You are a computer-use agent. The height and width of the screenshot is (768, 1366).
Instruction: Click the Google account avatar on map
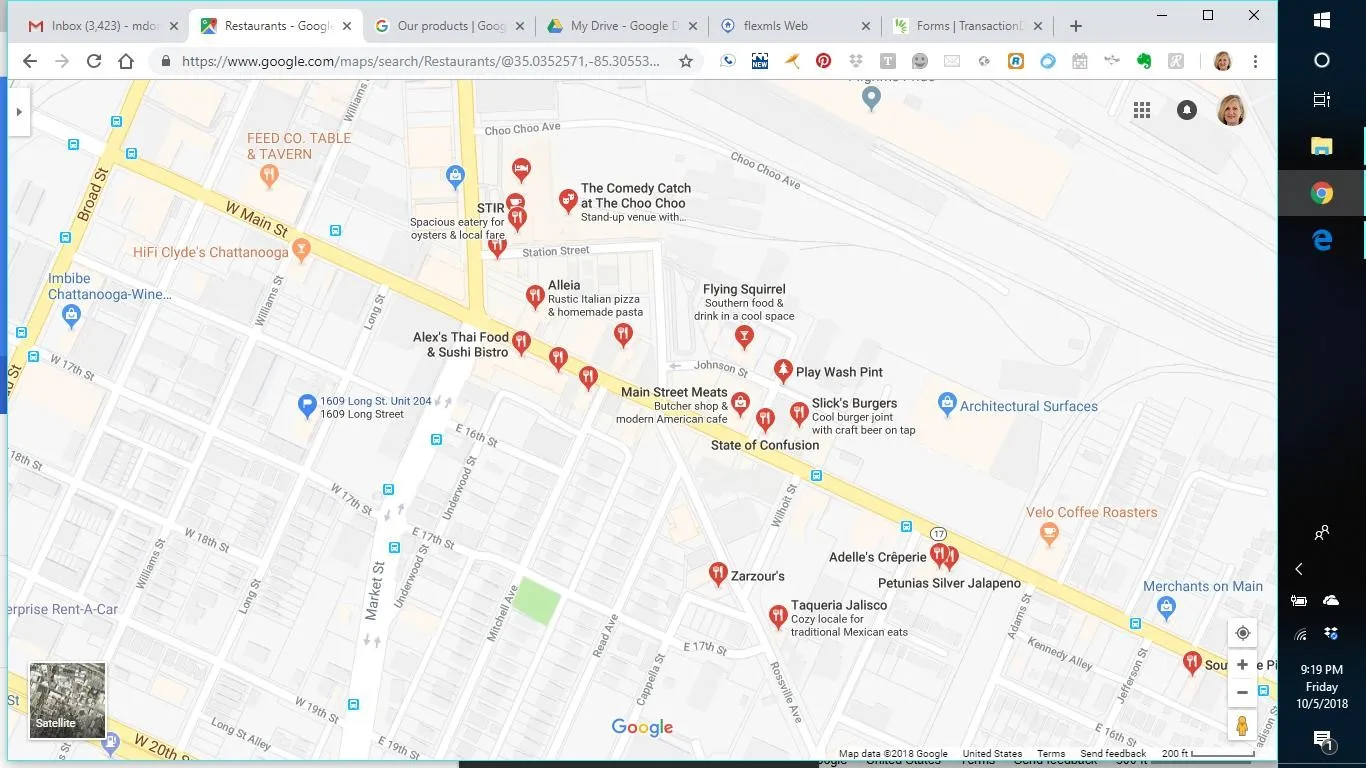click(x=1231, y=110)
